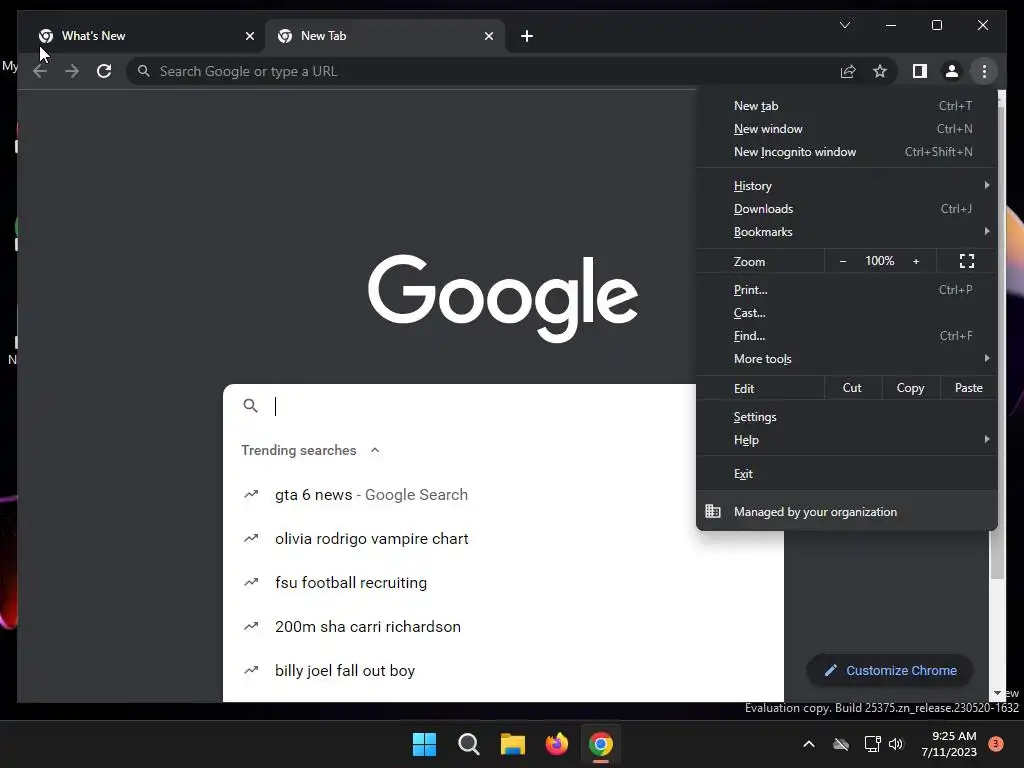Viewport: 1024px width, 768px height.
Task: Click Managed by your organization
Action: coord(846,511)
